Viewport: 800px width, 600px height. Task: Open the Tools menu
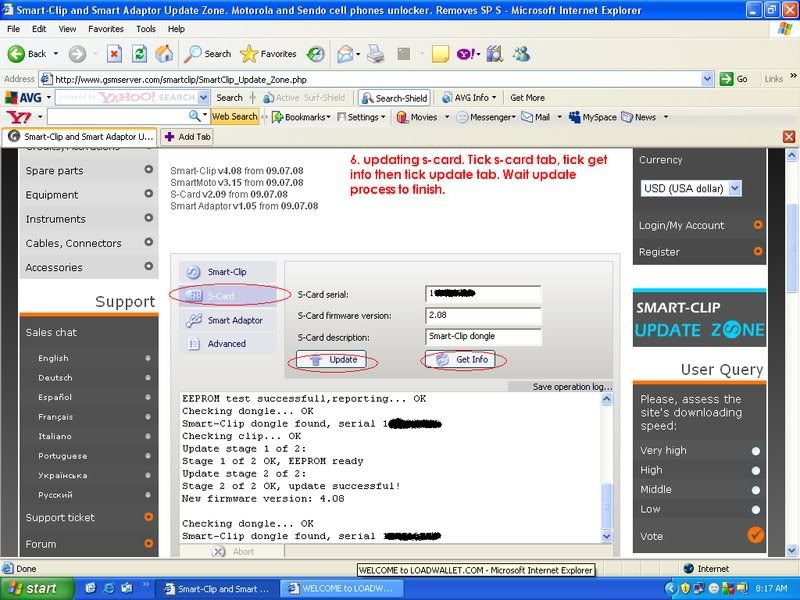[145, 29]
